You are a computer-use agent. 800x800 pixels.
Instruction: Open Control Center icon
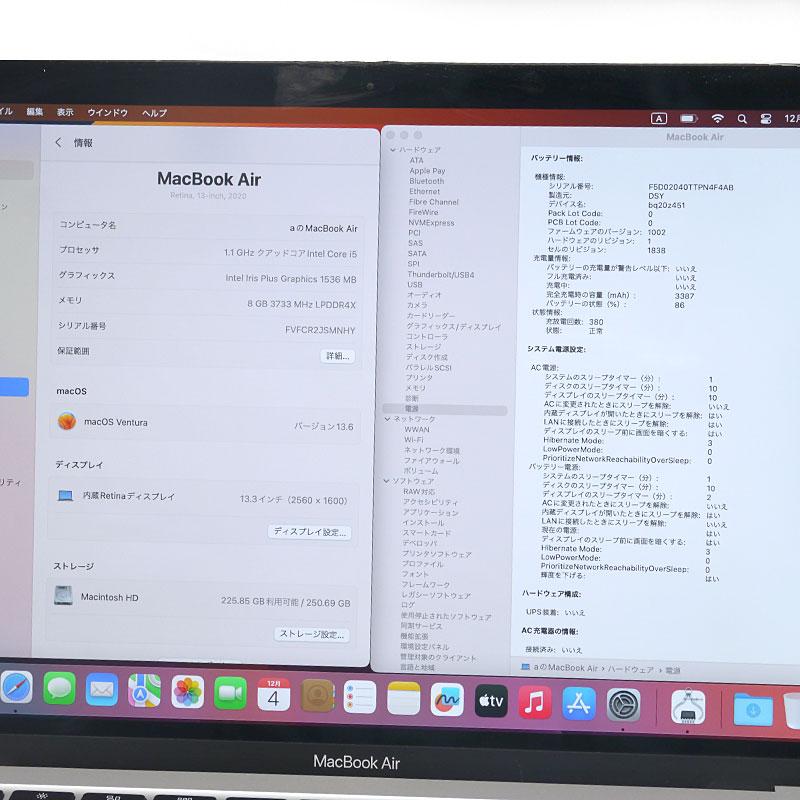766,119
